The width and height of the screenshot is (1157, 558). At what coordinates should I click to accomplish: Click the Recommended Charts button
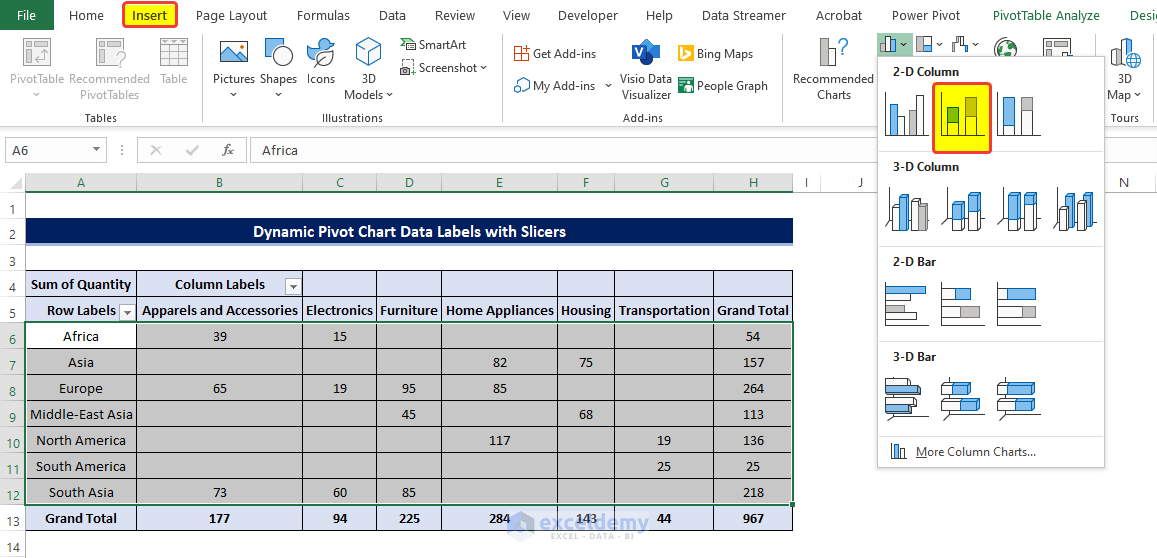coord(833,69)
